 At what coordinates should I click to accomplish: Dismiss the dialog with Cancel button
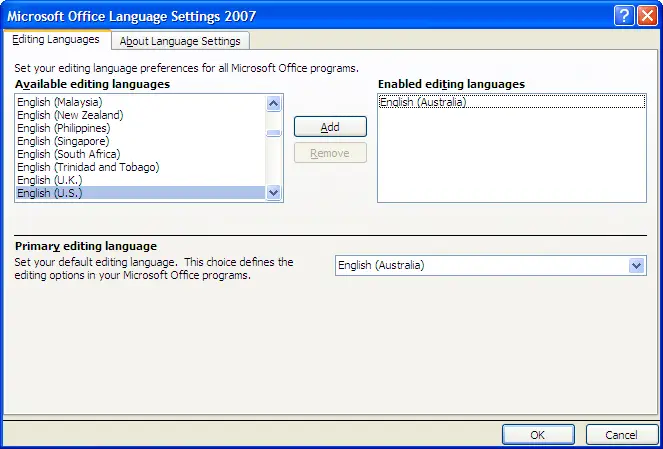[x=622, y=435]
